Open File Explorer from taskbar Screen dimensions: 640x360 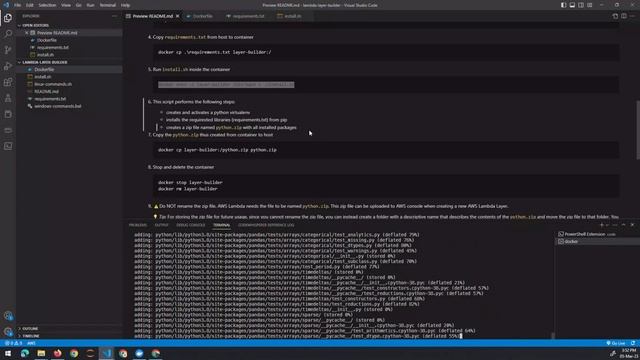41,353
